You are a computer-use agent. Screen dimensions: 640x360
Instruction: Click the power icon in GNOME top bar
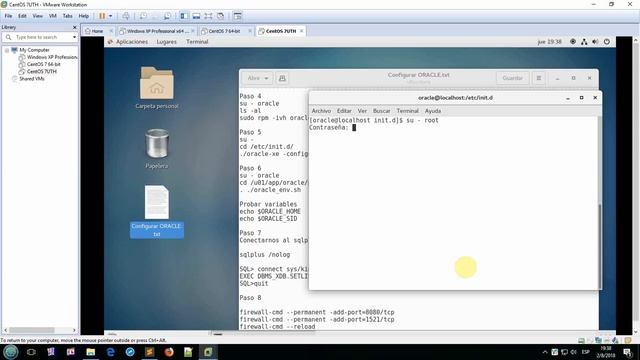click(x=607, y=42)
